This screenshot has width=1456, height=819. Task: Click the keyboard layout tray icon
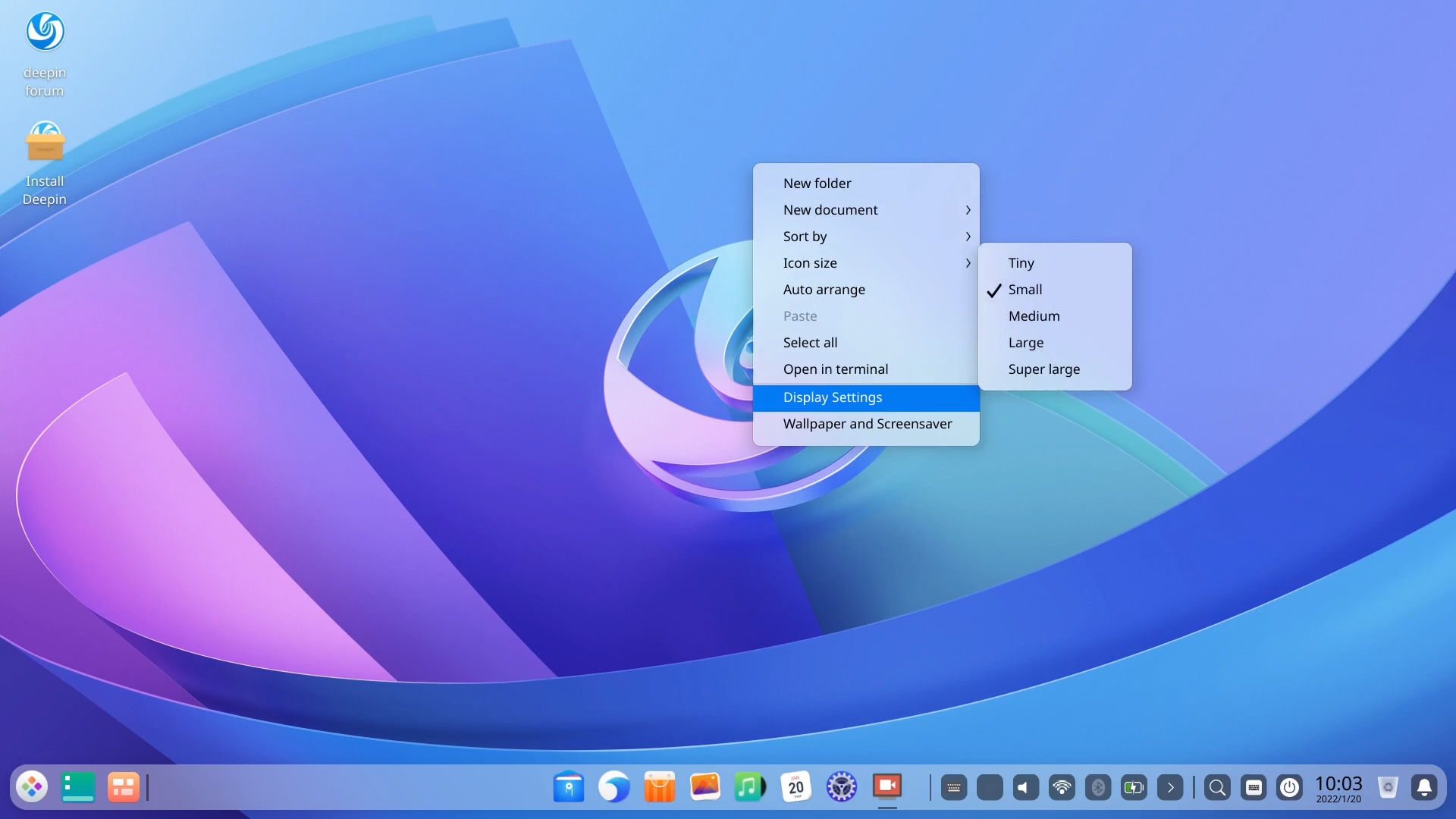coord(1254,788)
